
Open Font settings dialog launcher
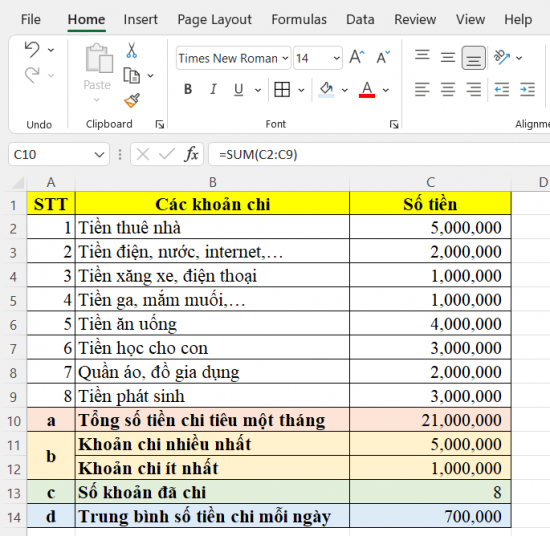point(394,124)
